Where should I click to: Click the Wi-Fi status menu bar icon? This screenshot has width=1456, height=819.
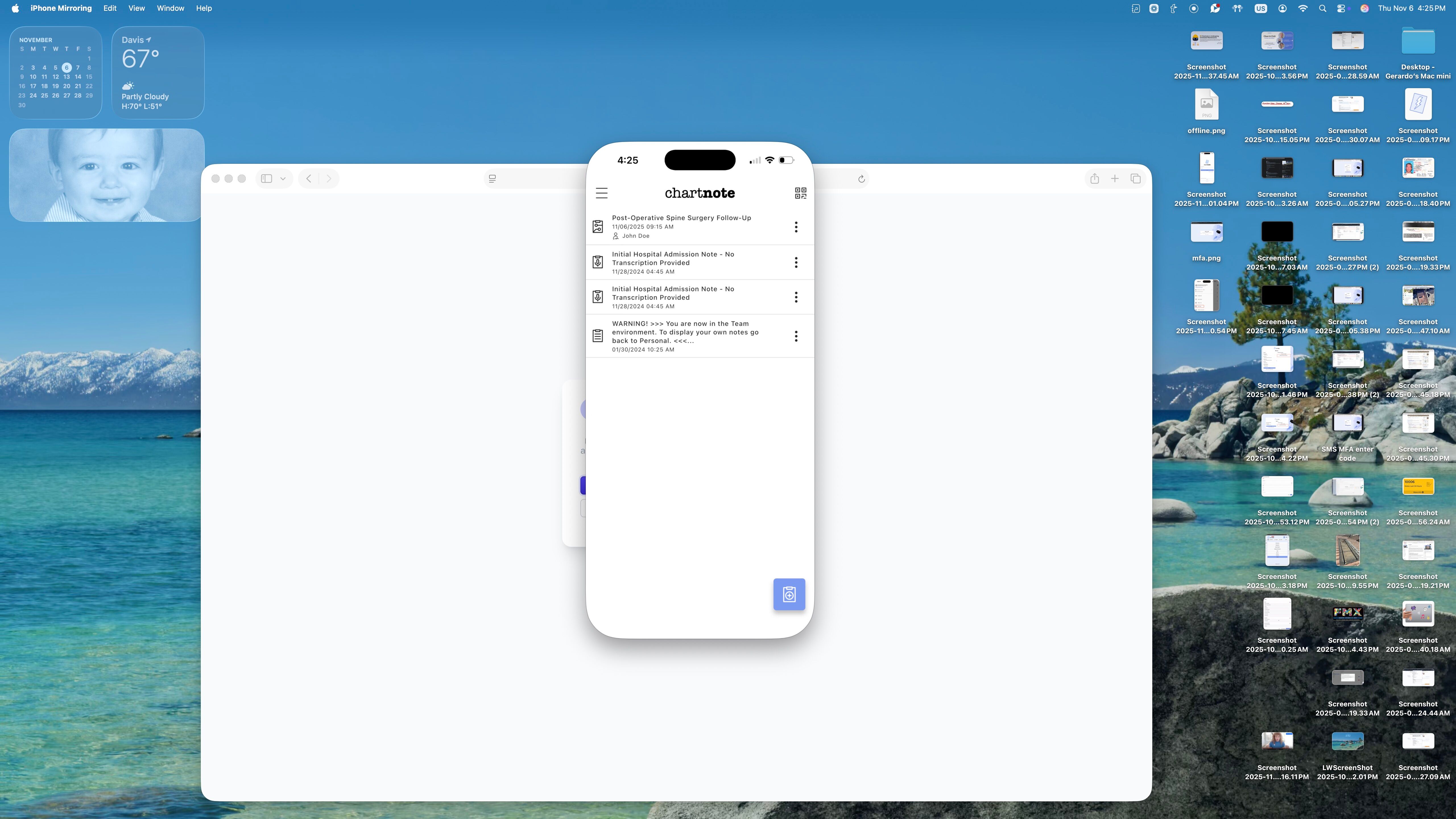pyautogui.click(x=1303, y=8)
